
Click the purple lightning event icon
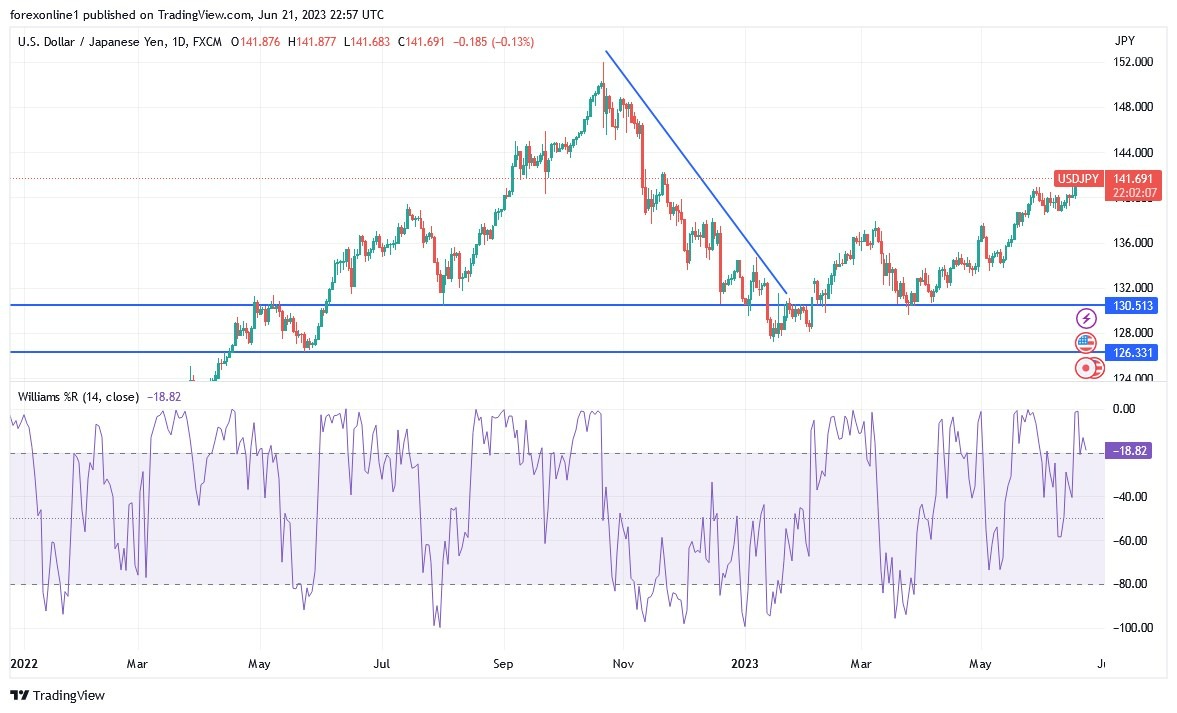[1086, 318]
